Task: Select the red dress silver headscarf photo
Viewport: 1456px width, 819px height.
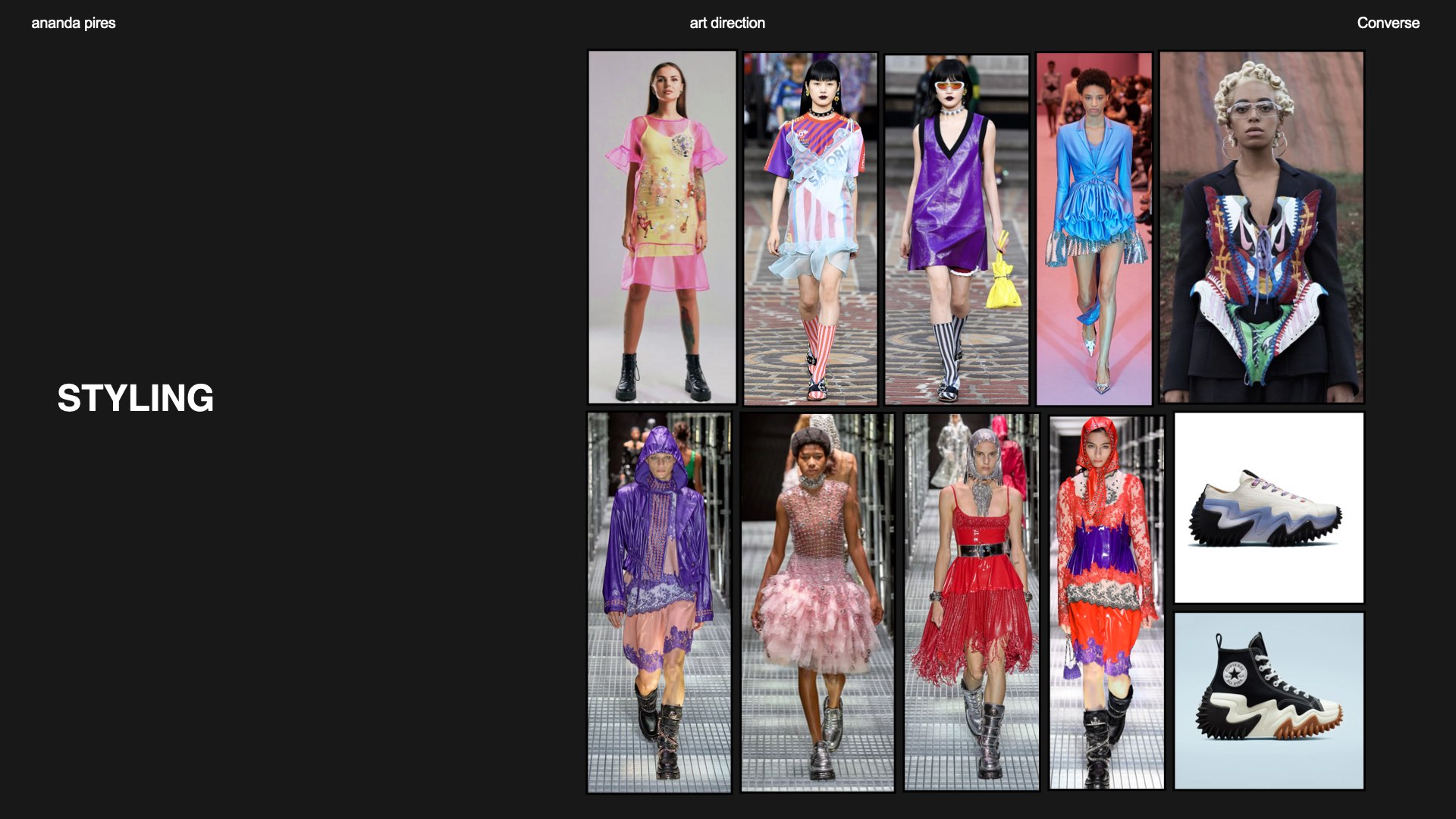Action: pos(971,603)
